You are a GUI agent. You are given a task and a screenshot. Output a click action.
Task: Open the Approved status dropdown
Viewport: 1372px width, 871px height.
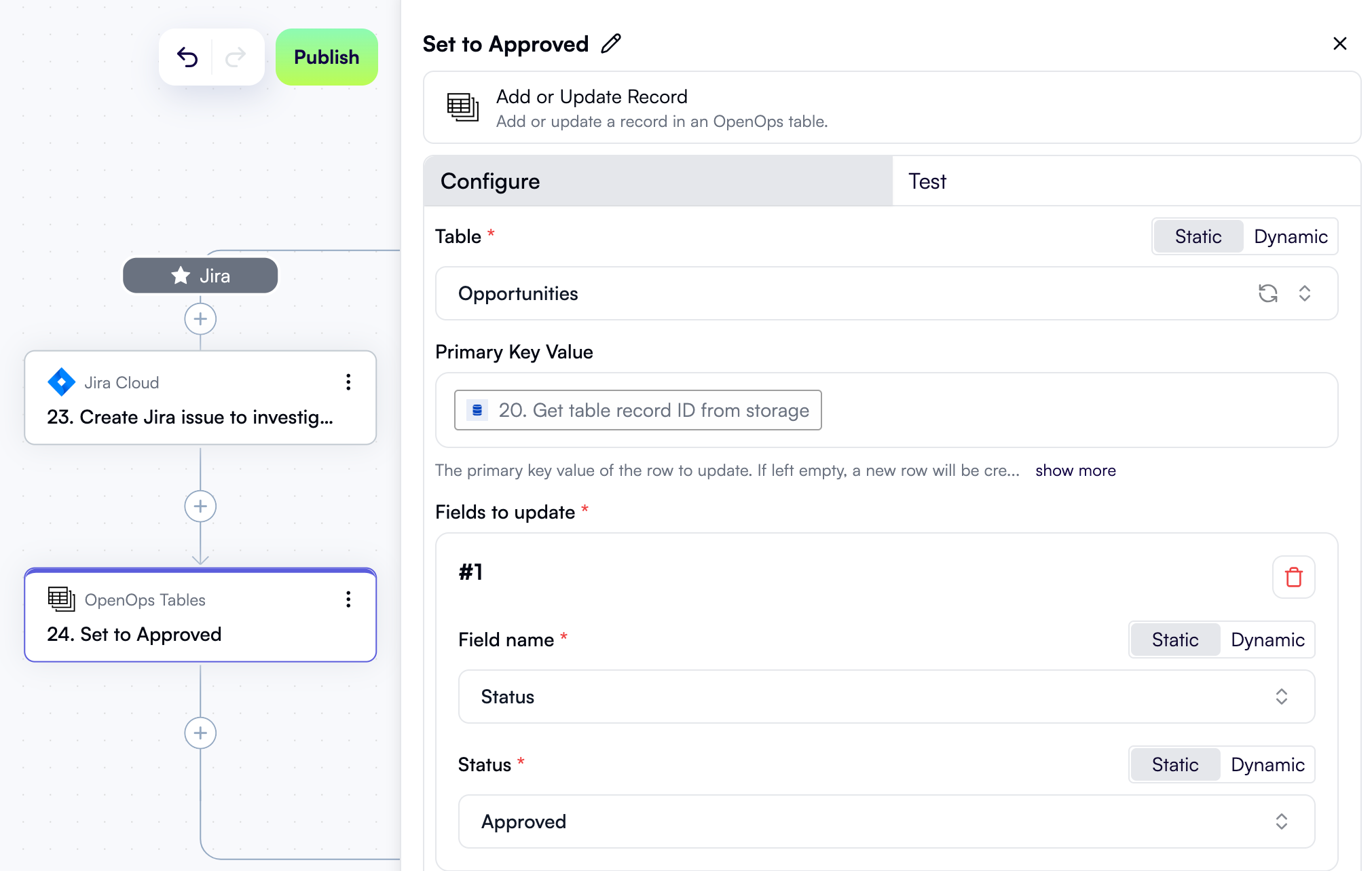(1281, 821)
